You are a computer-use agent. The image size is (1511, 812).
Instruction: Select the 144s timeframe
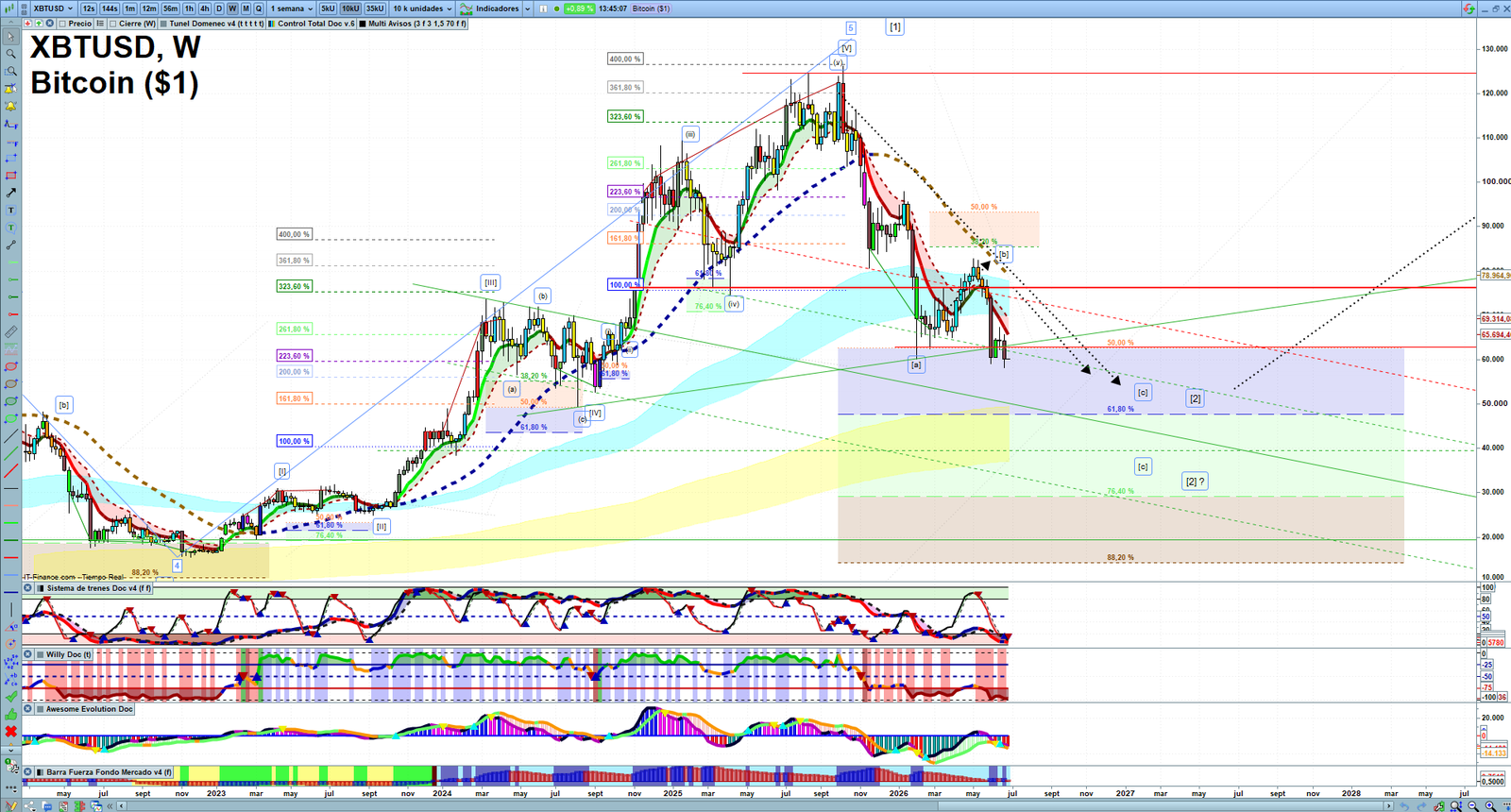click(110, 8)
